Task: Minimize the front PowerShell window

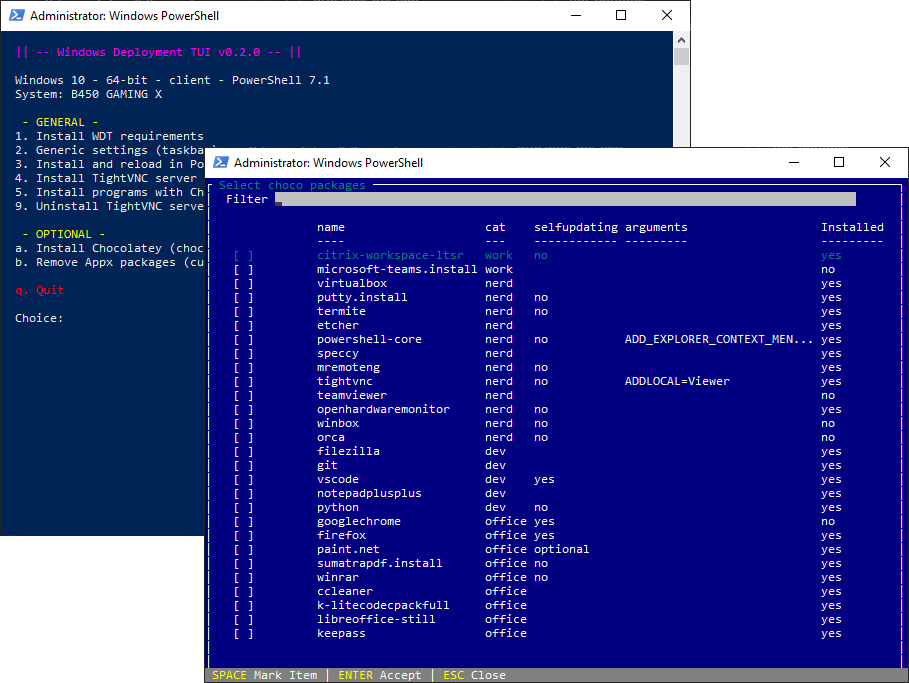Action: point(794,162)
